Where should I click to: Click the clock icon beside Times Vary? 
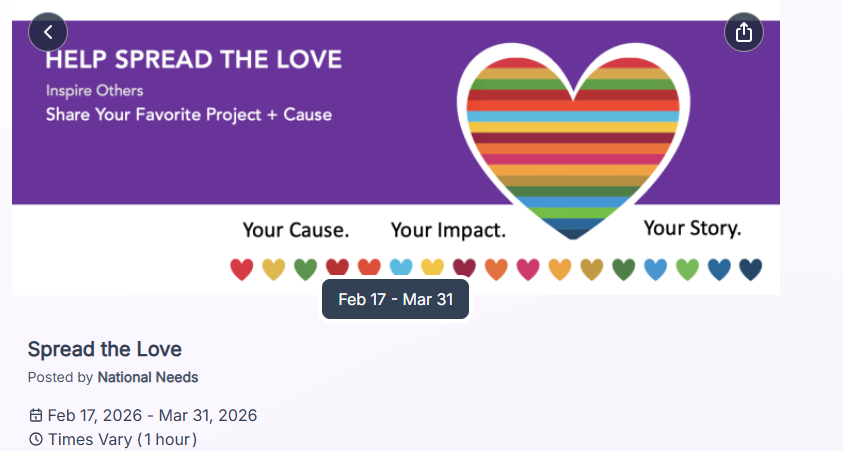[36, 439]
